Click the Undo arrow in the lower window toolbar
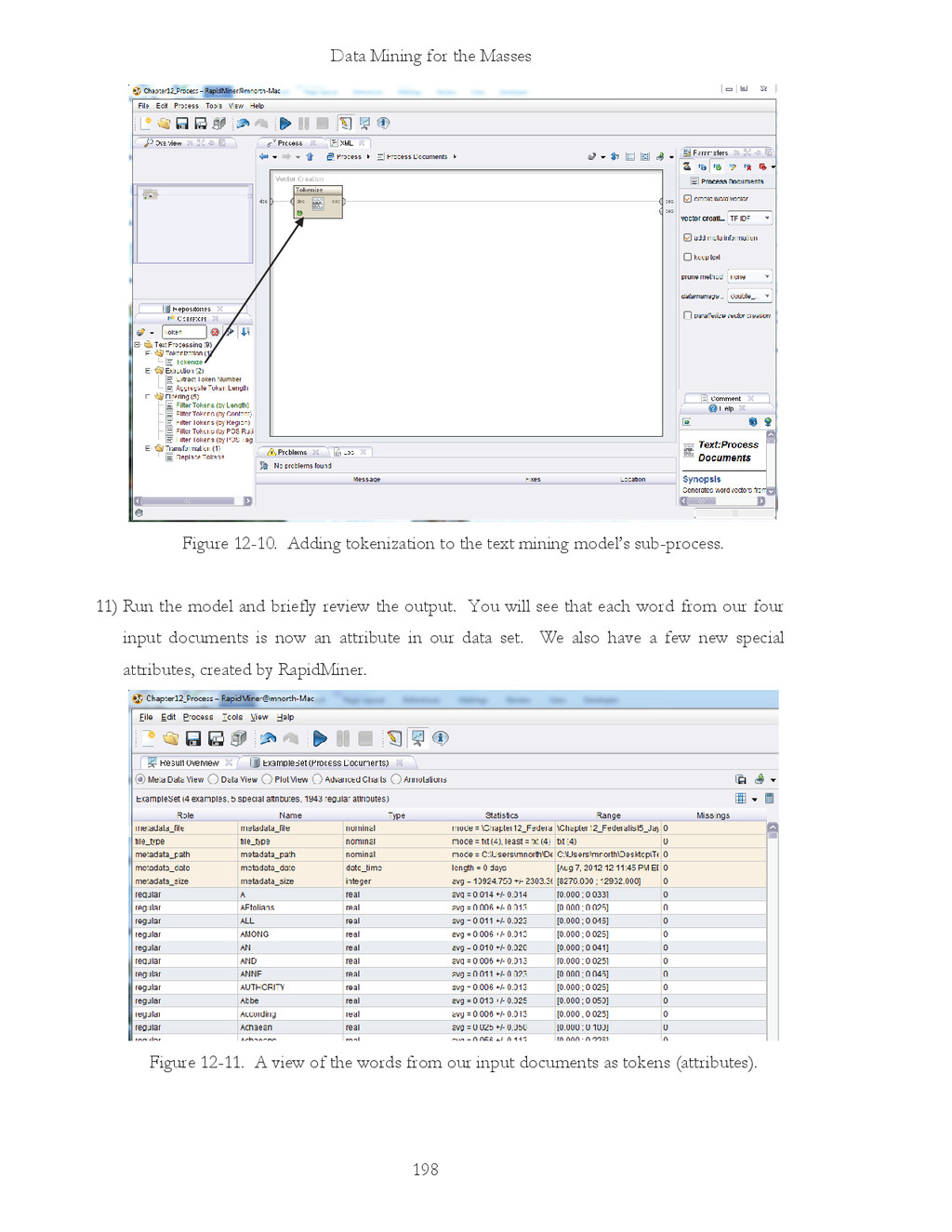 point(268,738)
